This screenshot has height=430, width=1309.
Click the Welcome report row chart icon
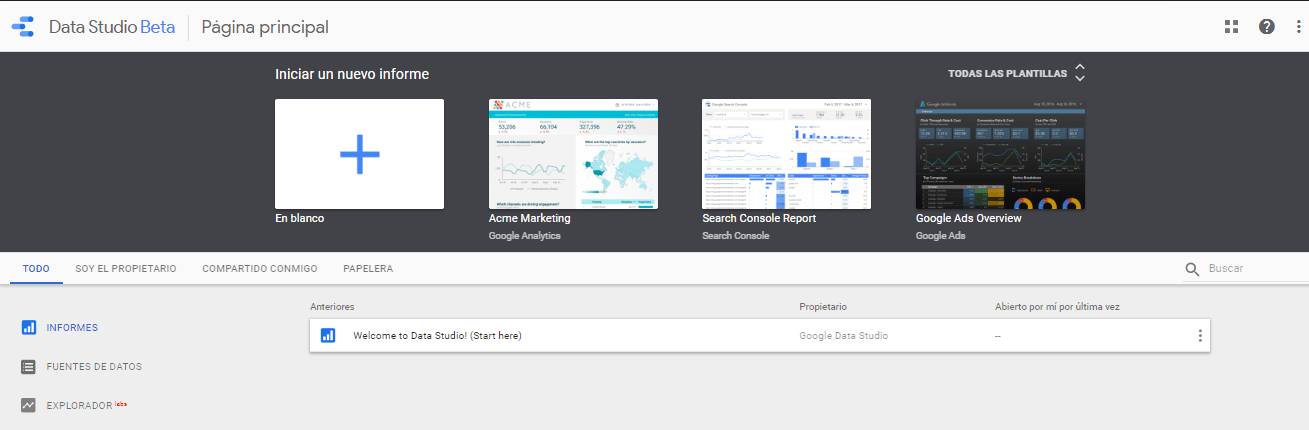pyautogui.click(x=328, y=336)
